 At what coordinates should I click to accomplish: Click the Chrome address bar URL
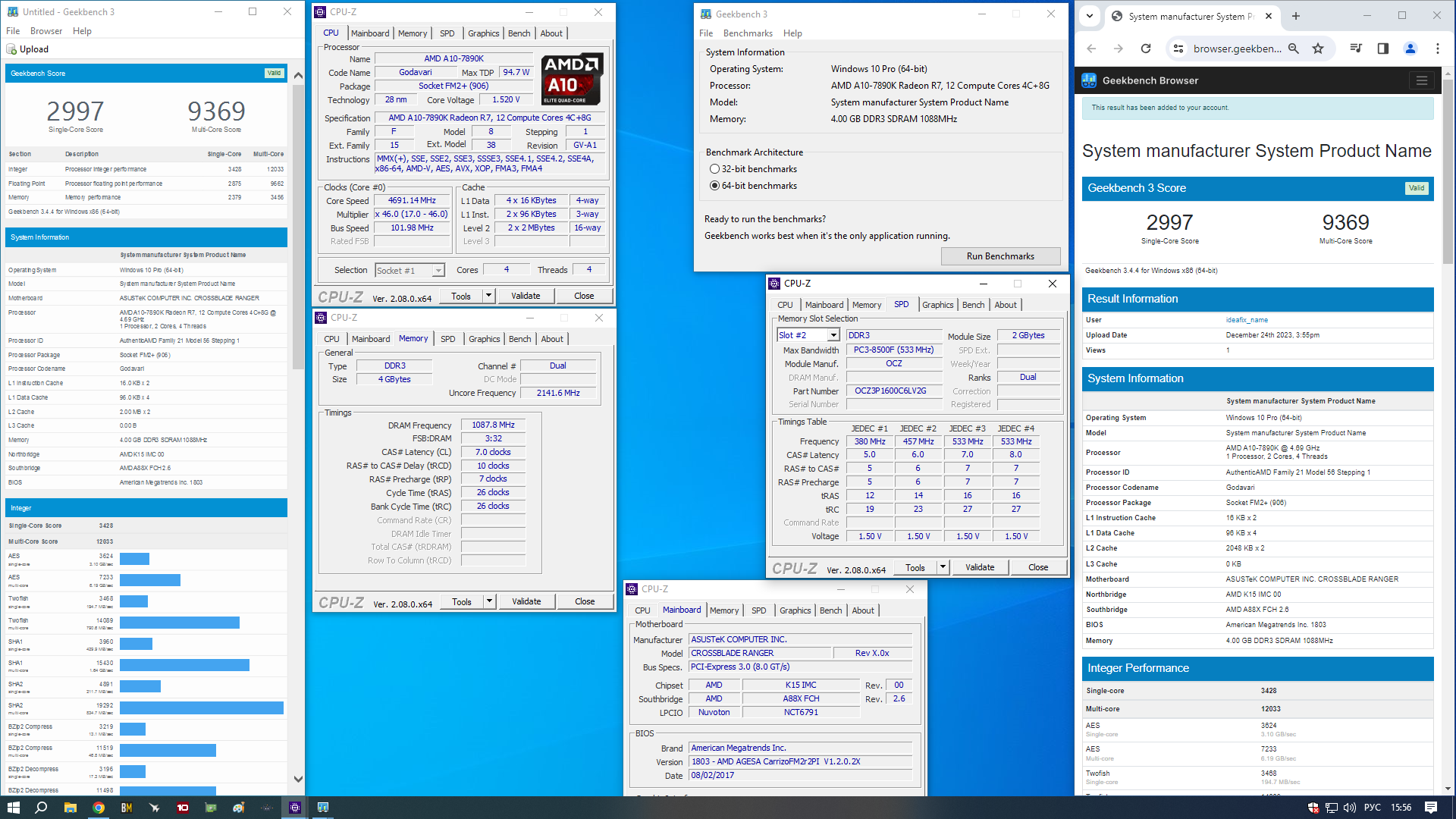tap(1237, 49)
